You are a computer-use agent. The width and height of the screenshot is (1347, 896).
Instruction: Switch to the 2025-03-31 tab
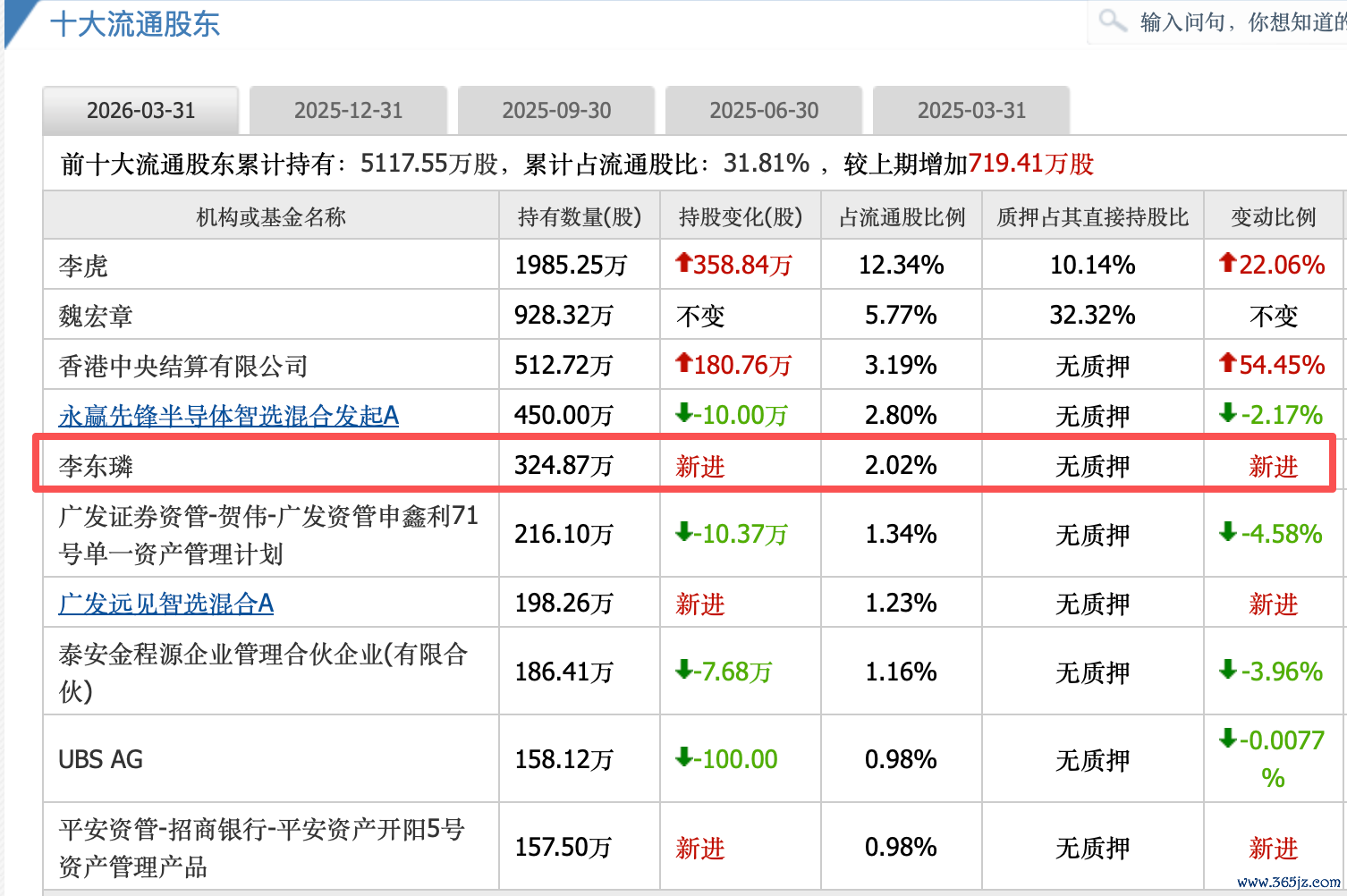(x=971, y=110)
